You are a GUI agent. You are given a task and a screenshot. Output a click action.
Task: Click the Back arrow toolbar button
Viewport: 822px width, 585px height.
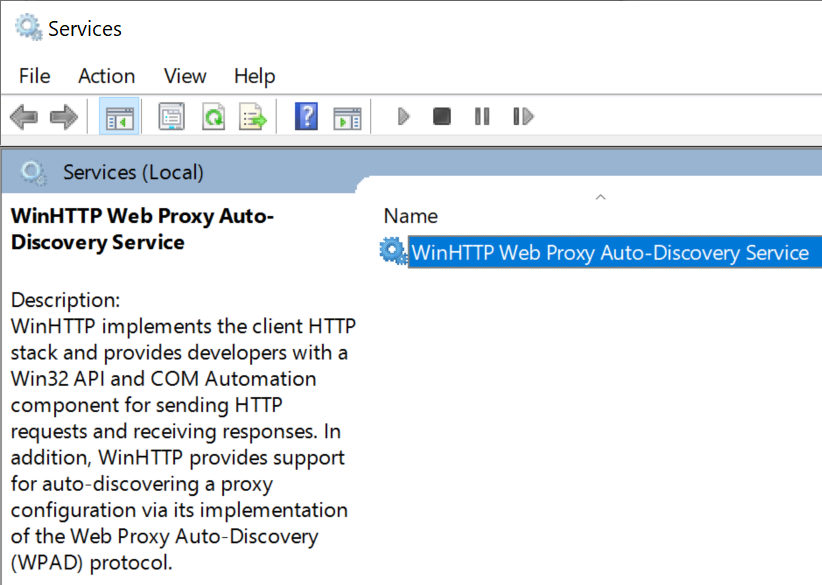point(24,117)
